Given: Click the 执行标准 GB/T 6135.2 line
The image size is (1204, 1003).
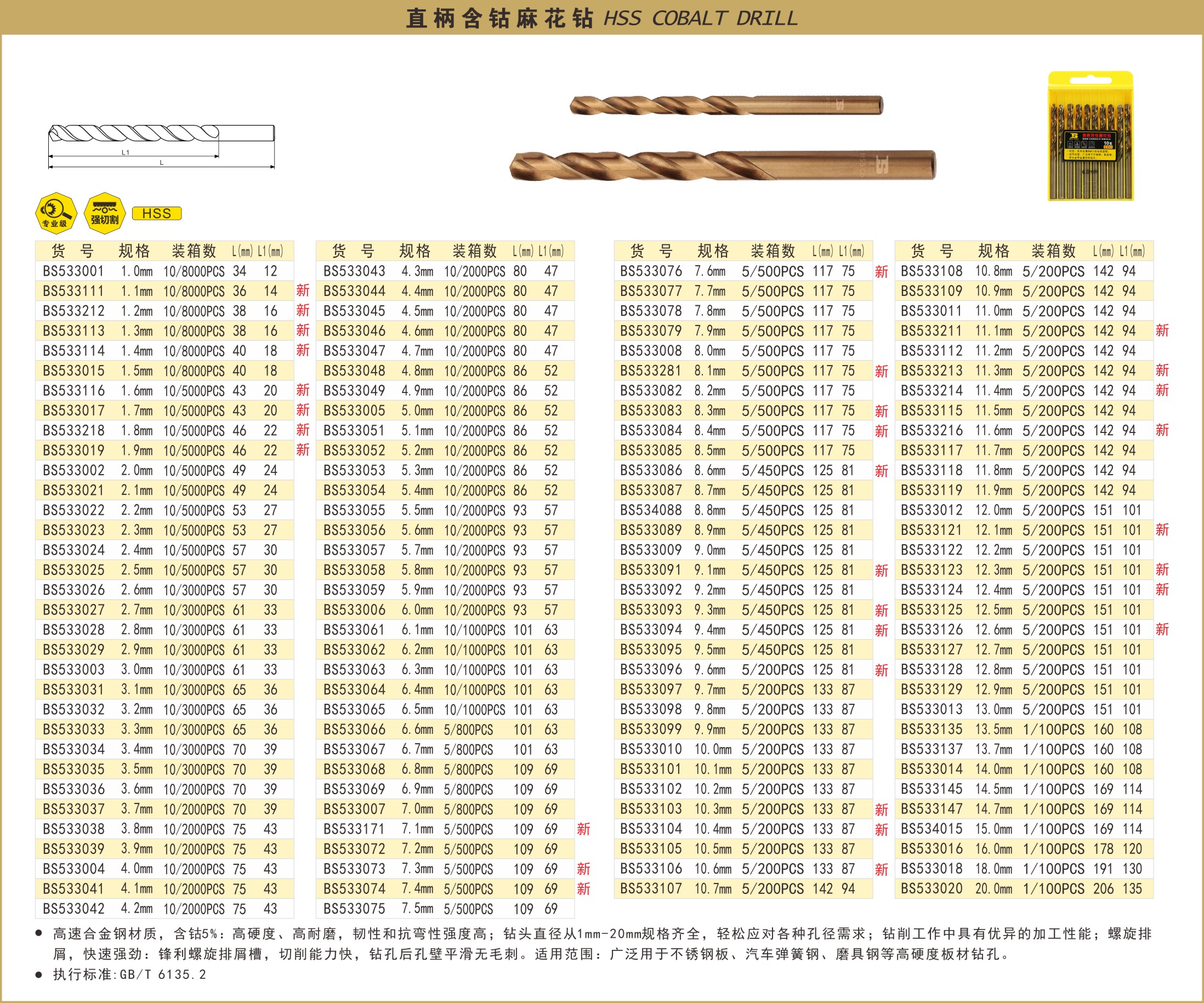Looking at the screenshot, I should [129, 974].
